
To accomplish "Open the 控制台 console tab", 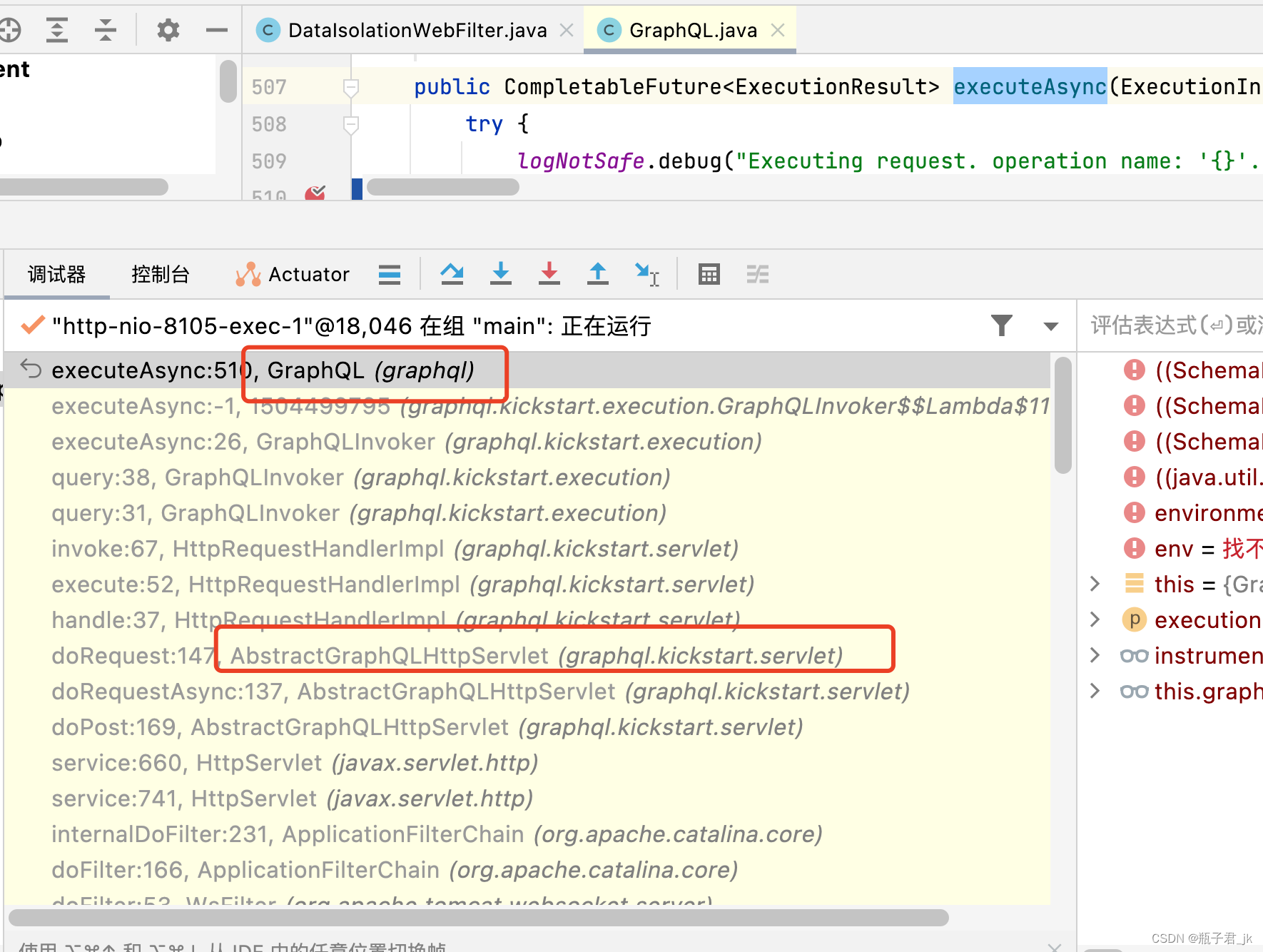I will coord(161,274).
